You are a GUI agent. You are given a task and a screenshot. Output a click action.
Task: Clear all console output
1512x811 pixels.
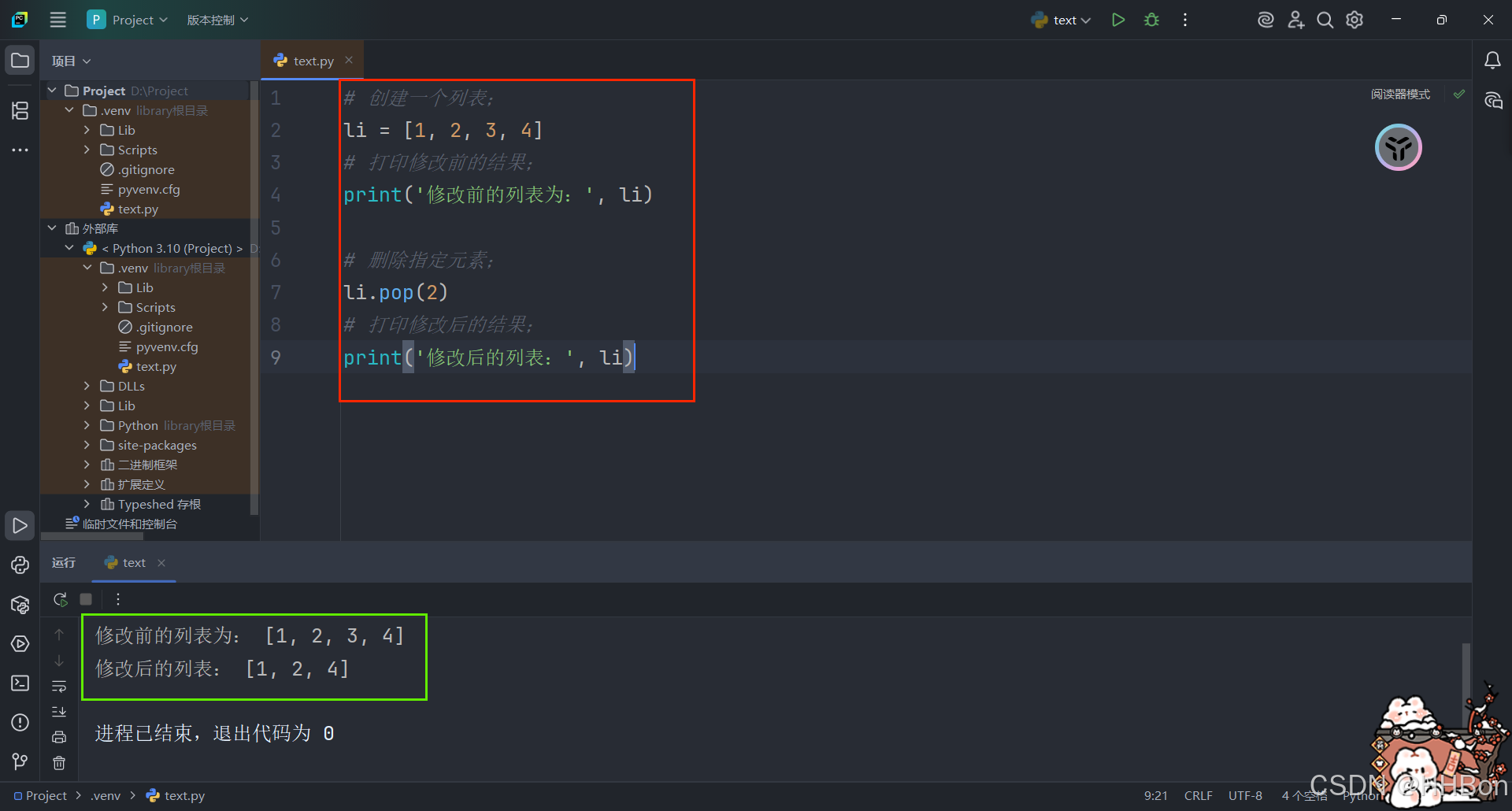coord(59,763)
